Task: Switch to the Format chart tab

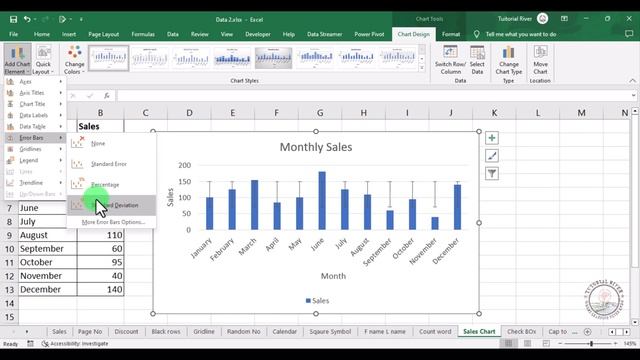Action: [x=451, y=34]
